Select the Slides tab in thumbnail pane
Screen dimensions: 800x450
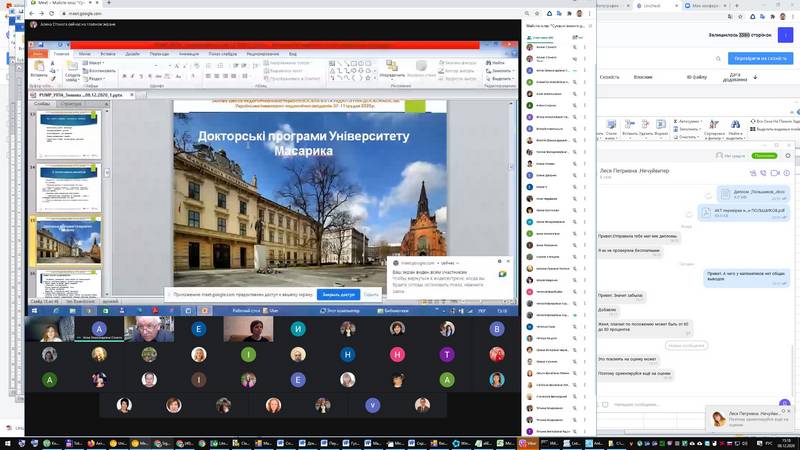(42, 104)
